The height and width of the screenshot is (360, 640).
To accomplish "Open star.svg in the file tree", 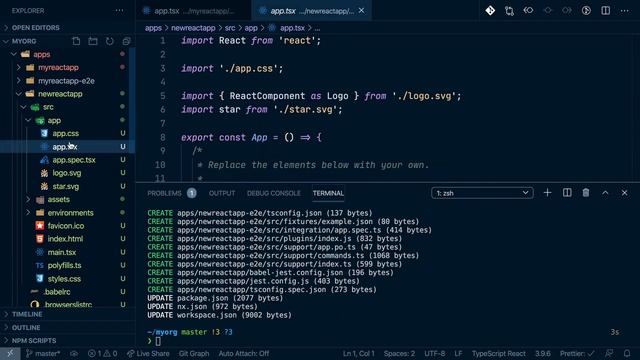I will pyautogui.click(x=66, y=186).
